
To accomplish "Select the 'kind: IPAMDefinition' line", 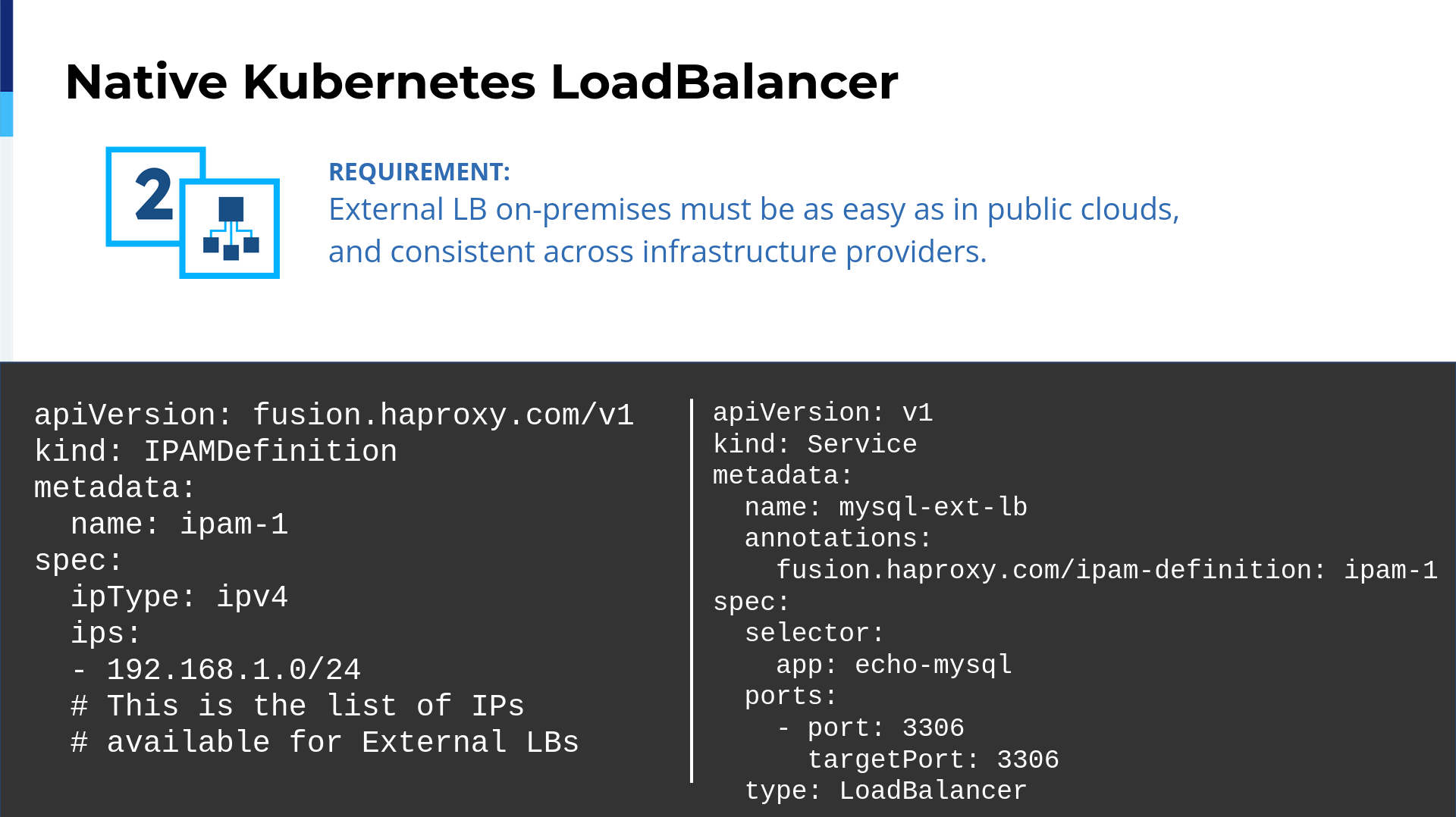I will pos(215,452).
